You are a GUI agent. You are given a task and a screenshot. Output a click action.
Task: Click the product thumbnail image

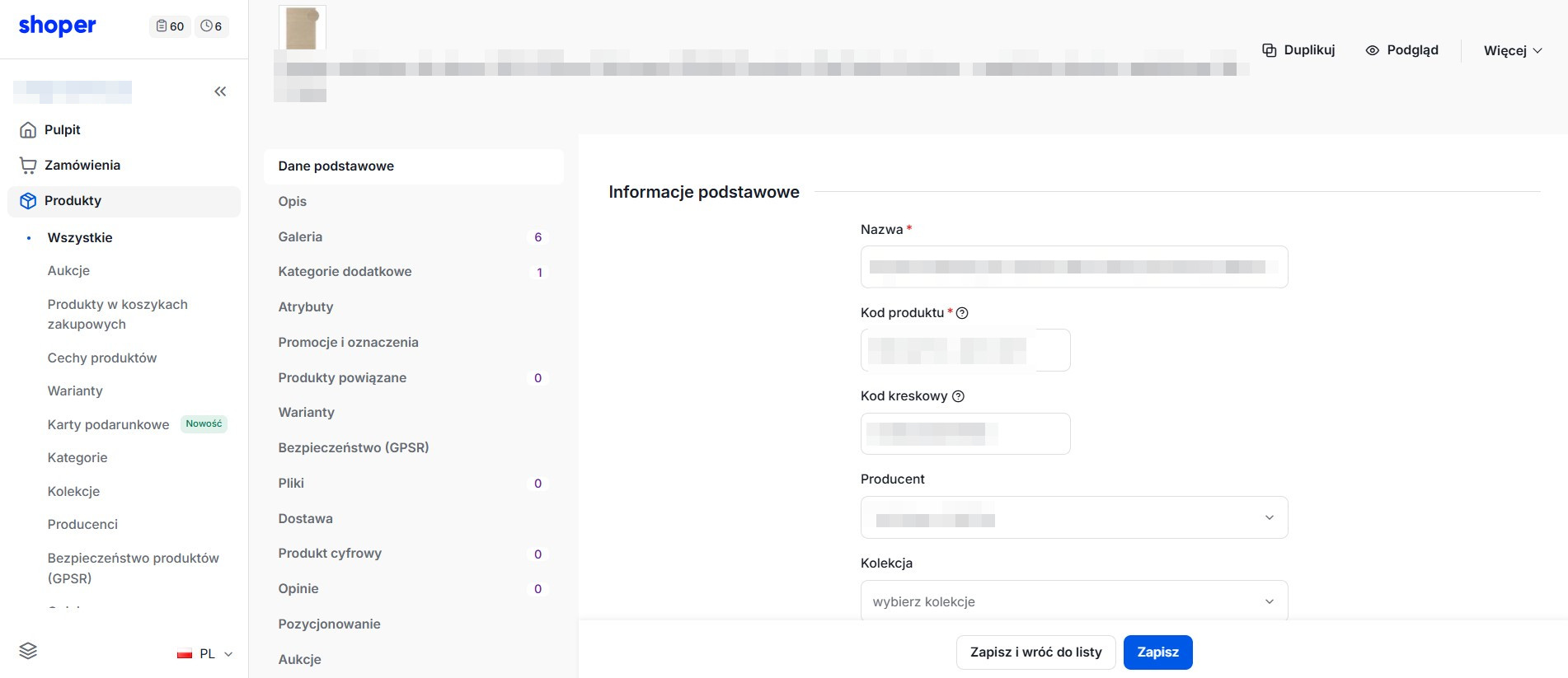(x=303, y=28)
